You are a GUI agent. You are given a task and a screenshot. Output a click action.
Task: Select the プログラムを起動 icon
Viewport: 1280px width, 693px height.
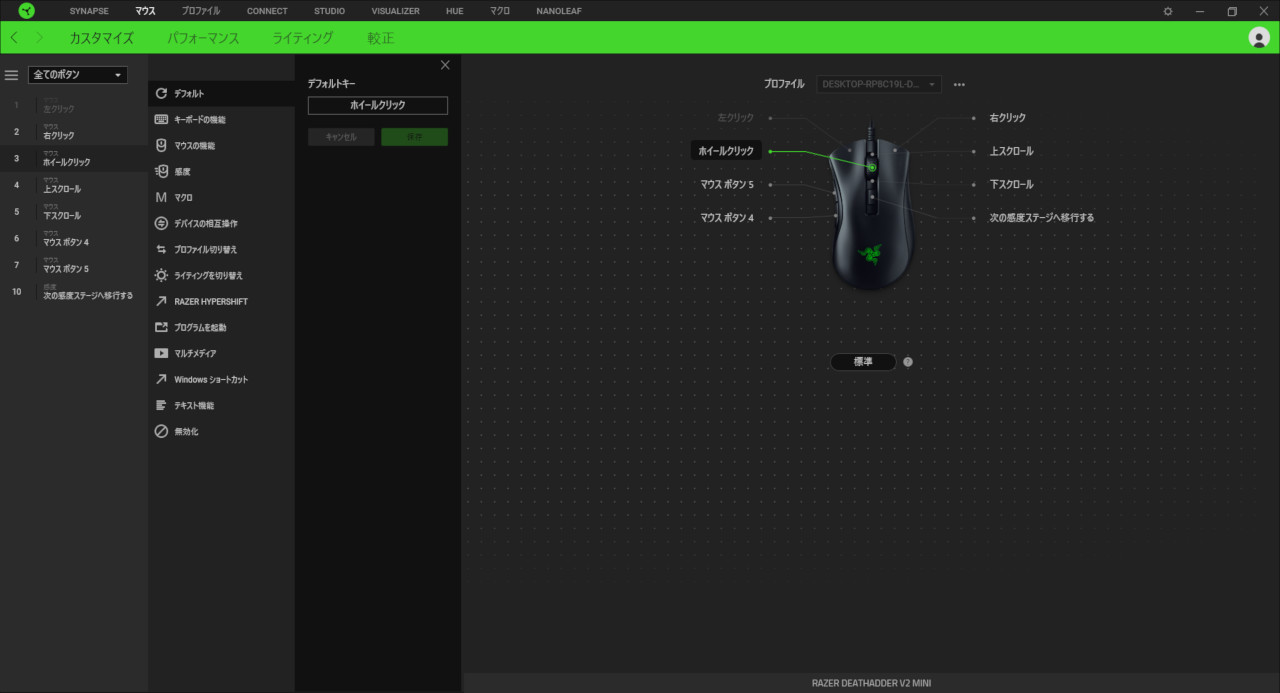[161, 327]
